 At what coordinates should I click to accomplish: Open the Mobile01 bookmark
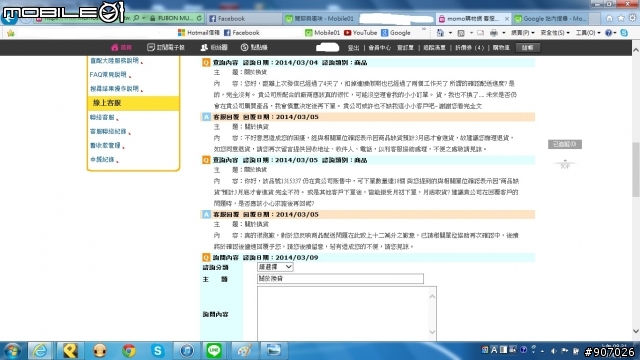tap(322, 33)
